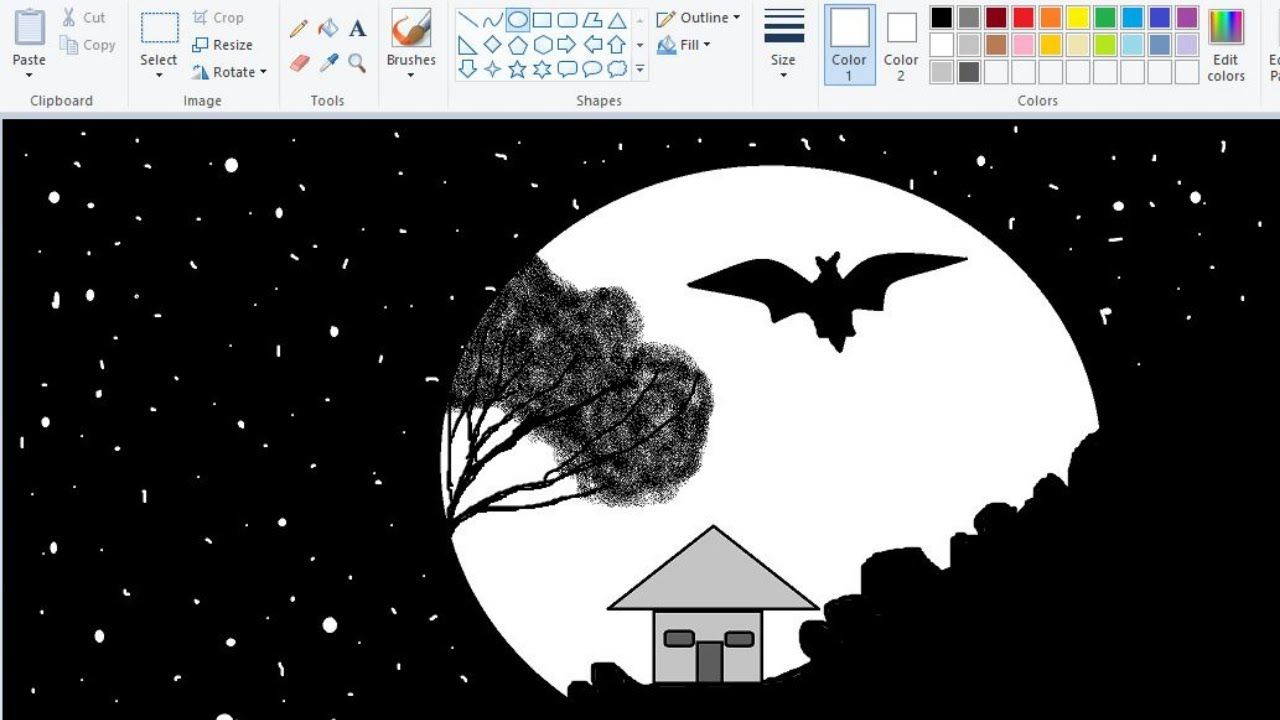Viewport: 1280px width, 720px height.
Task: Expand the Rotate dropdown
Action: [263, 72]
